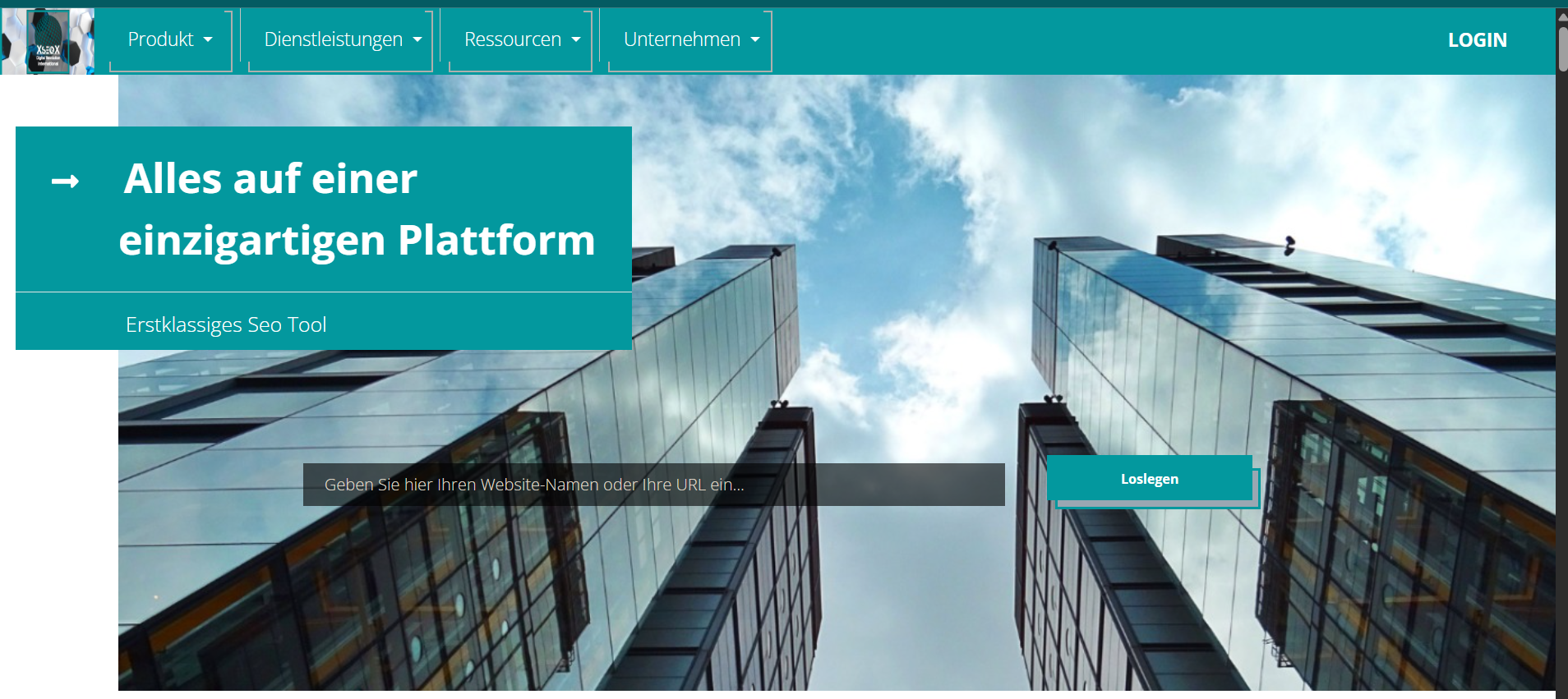
Task: Click the LOGIN link
Action: (1477, 40)
